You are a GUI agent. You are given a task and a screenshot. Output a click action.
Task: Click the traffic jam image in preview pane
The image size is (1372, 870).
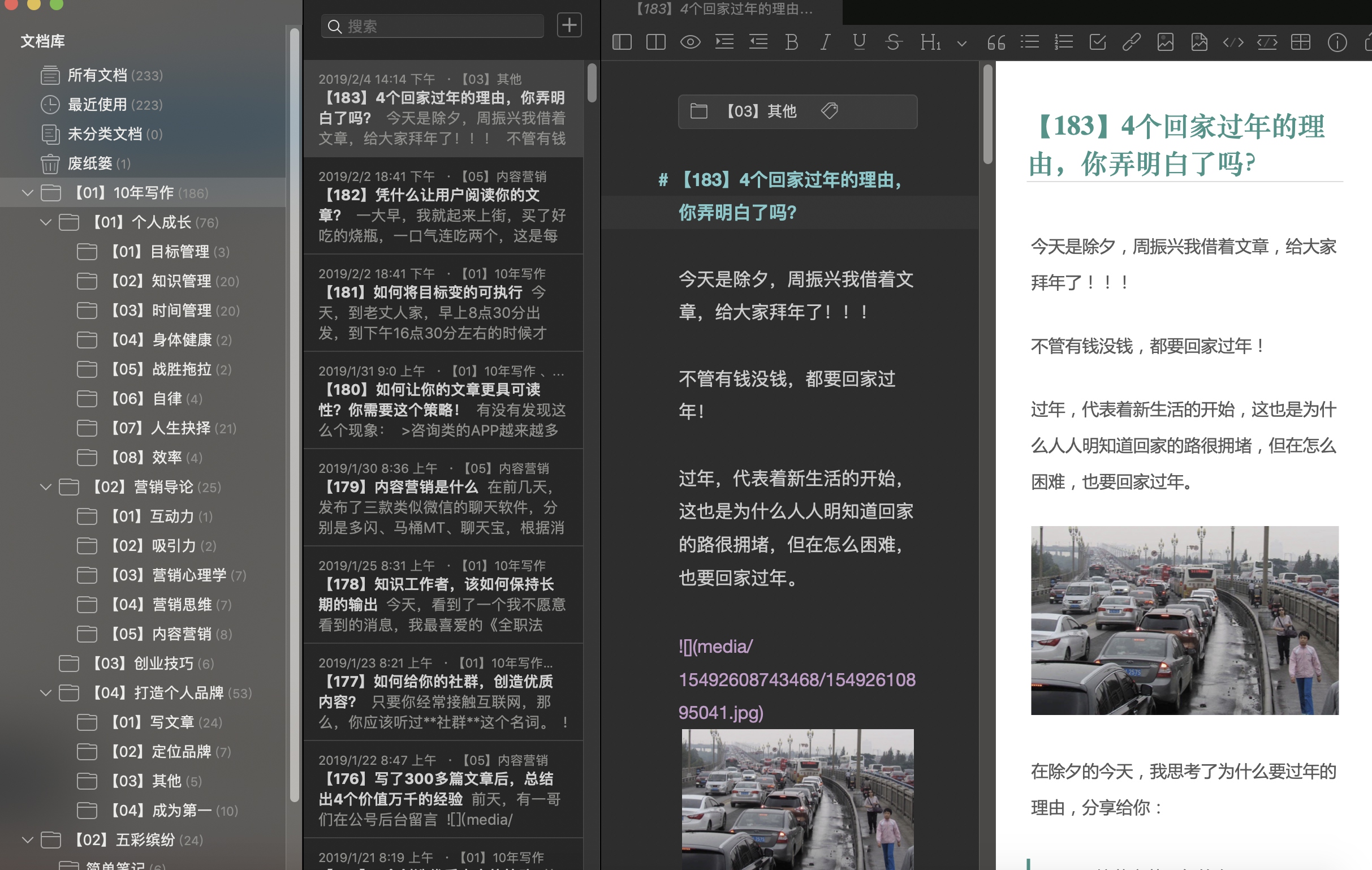tap(1185, 621)
